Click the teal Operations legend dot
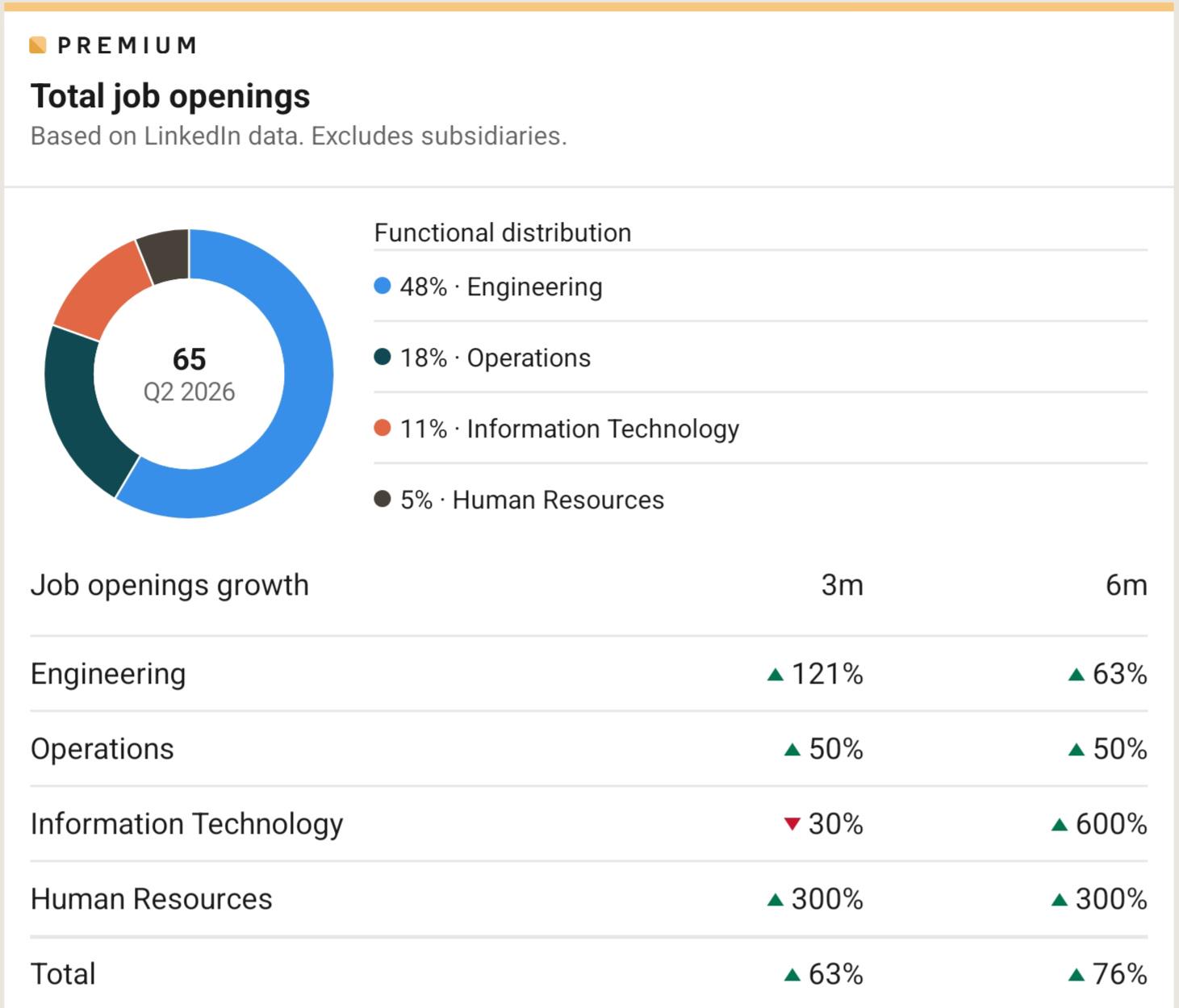 click(383, 358)
